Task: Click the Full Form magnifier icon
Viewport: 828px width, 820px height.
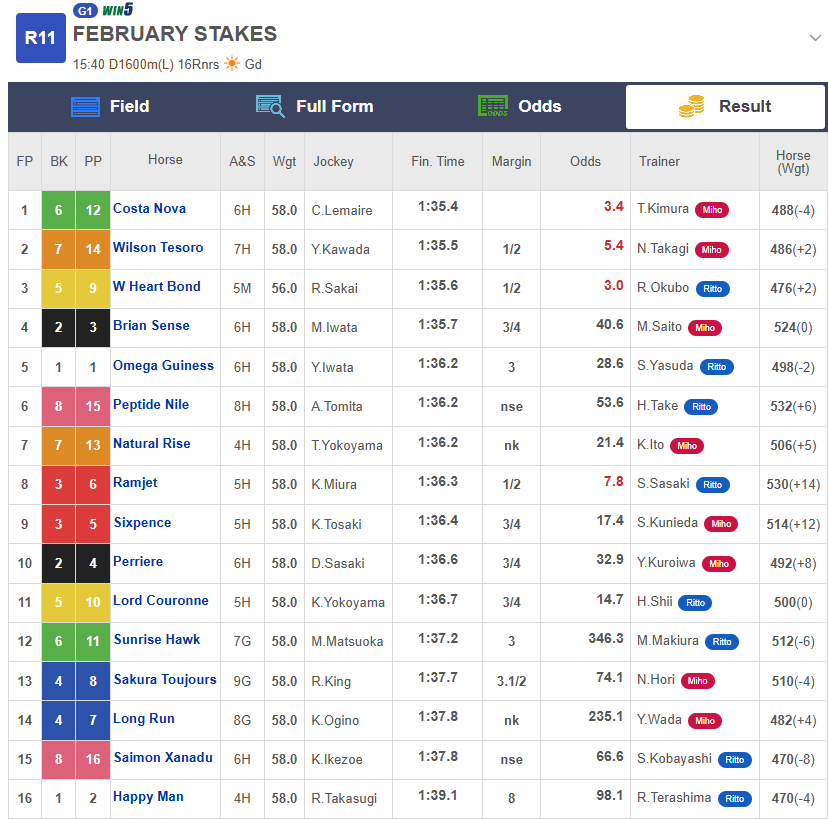Action: (x=270, y=107)
